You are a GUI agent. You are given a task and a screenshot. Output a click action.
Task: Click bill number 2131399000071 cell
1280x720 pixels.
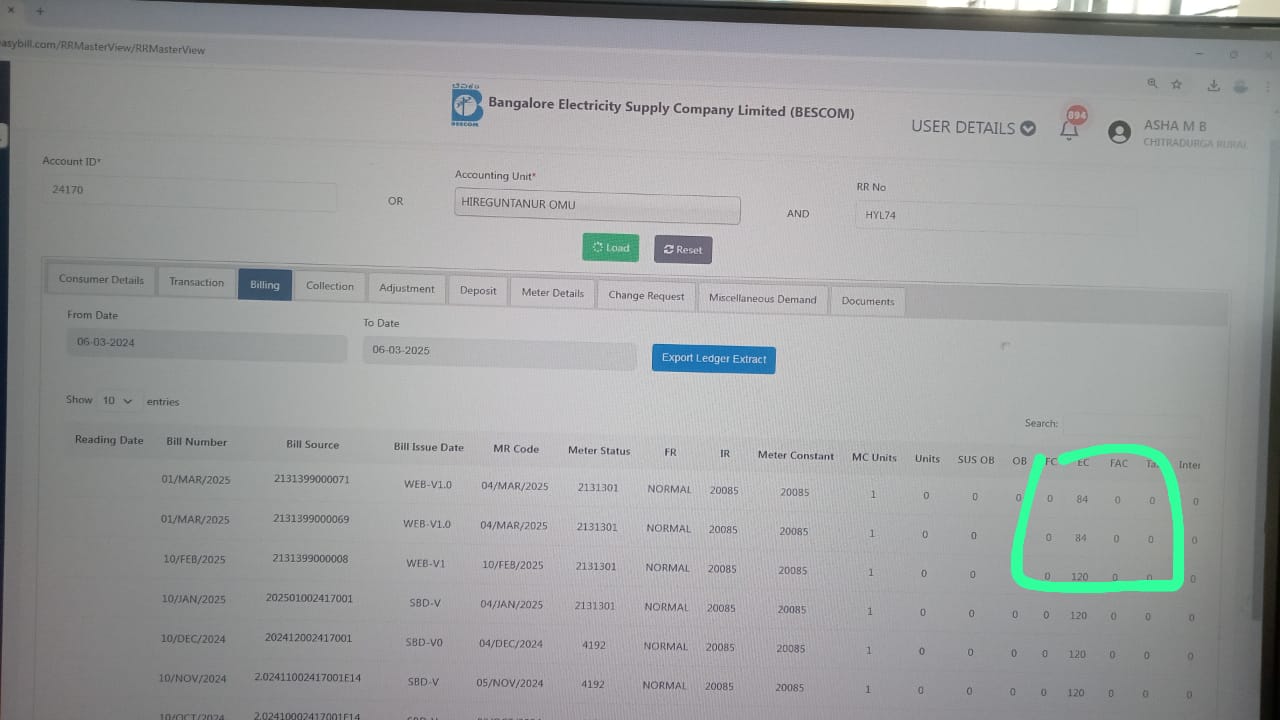pyautogui.click(x=312, y=479)
